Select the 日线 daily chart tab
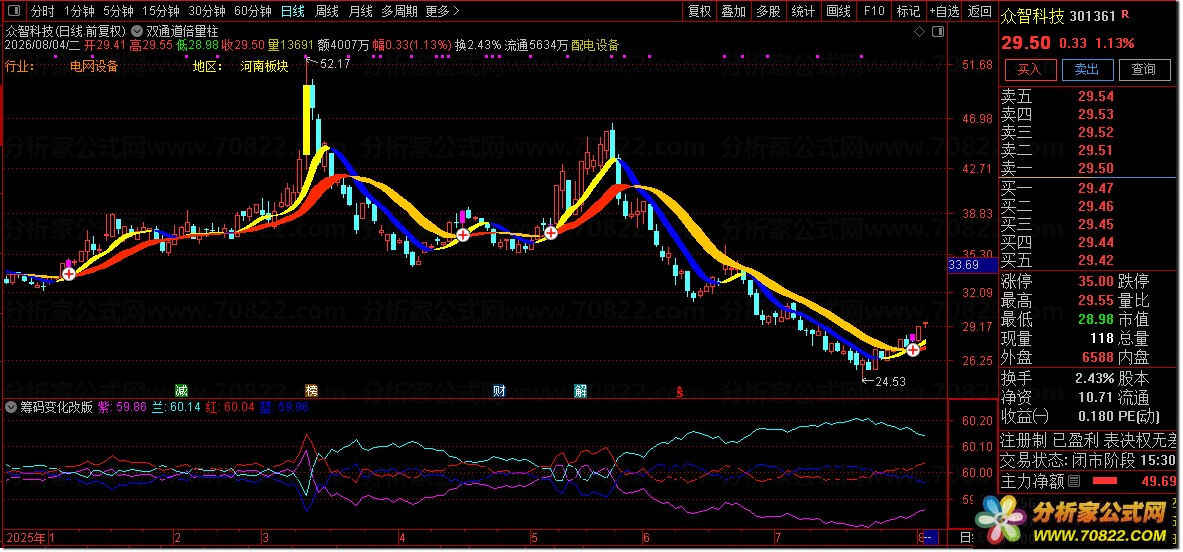This screenshot has width=1183, height=552. (293, 11)
